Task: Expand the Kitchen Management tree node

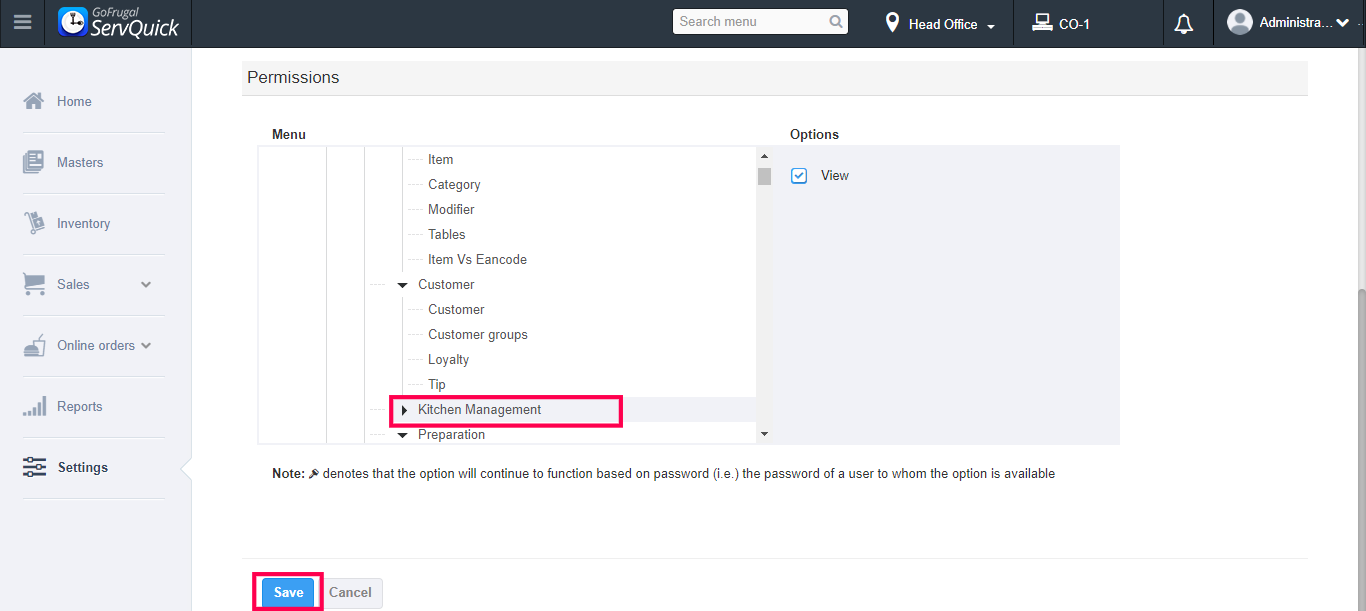Action: coord(404,410)
